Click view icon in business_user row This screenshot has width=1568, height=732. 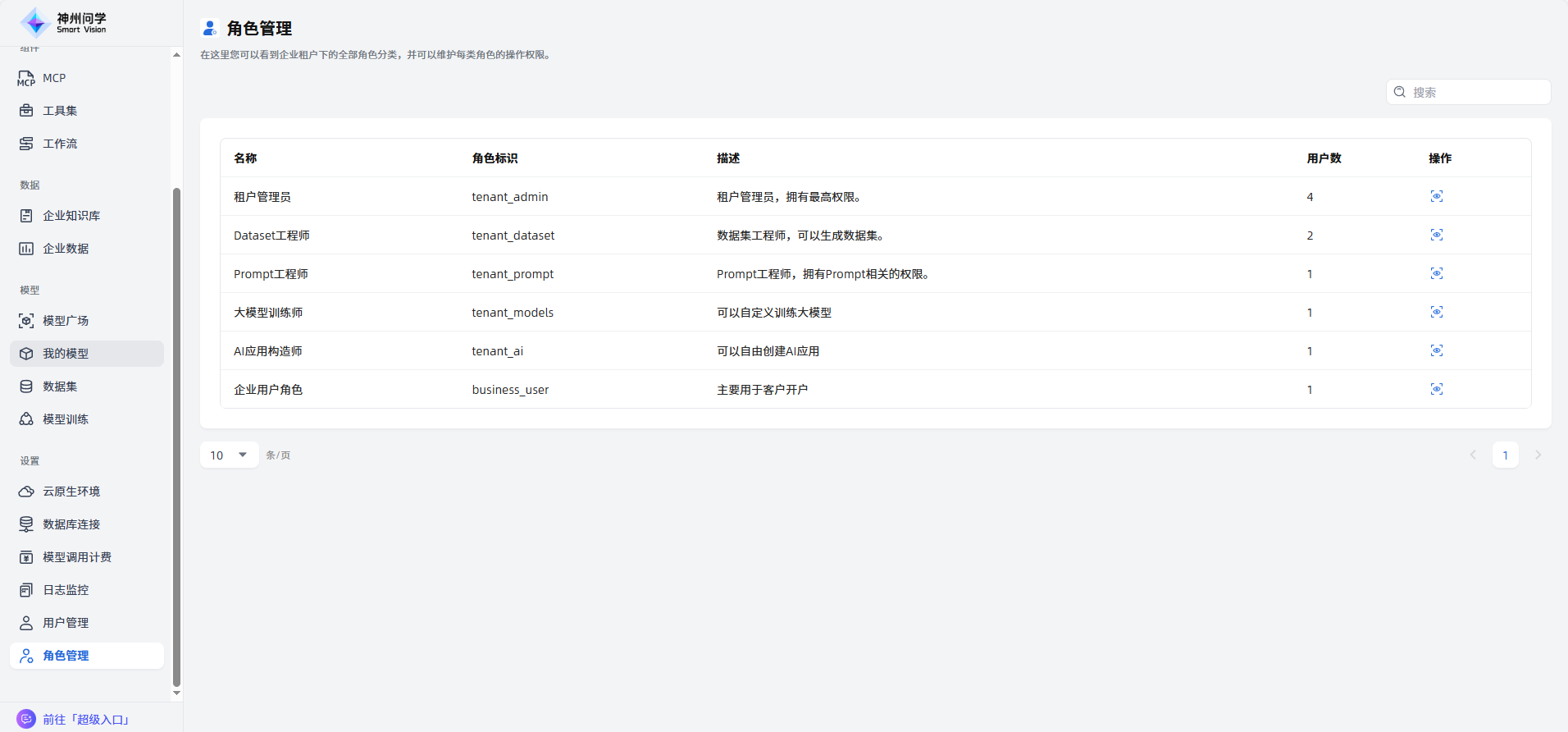coord(1436,389)
